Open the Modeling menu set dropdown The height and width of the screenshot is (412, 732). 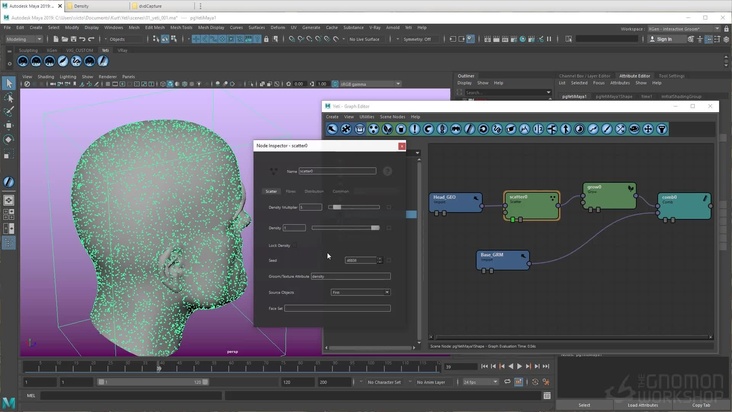coord(24,39)
